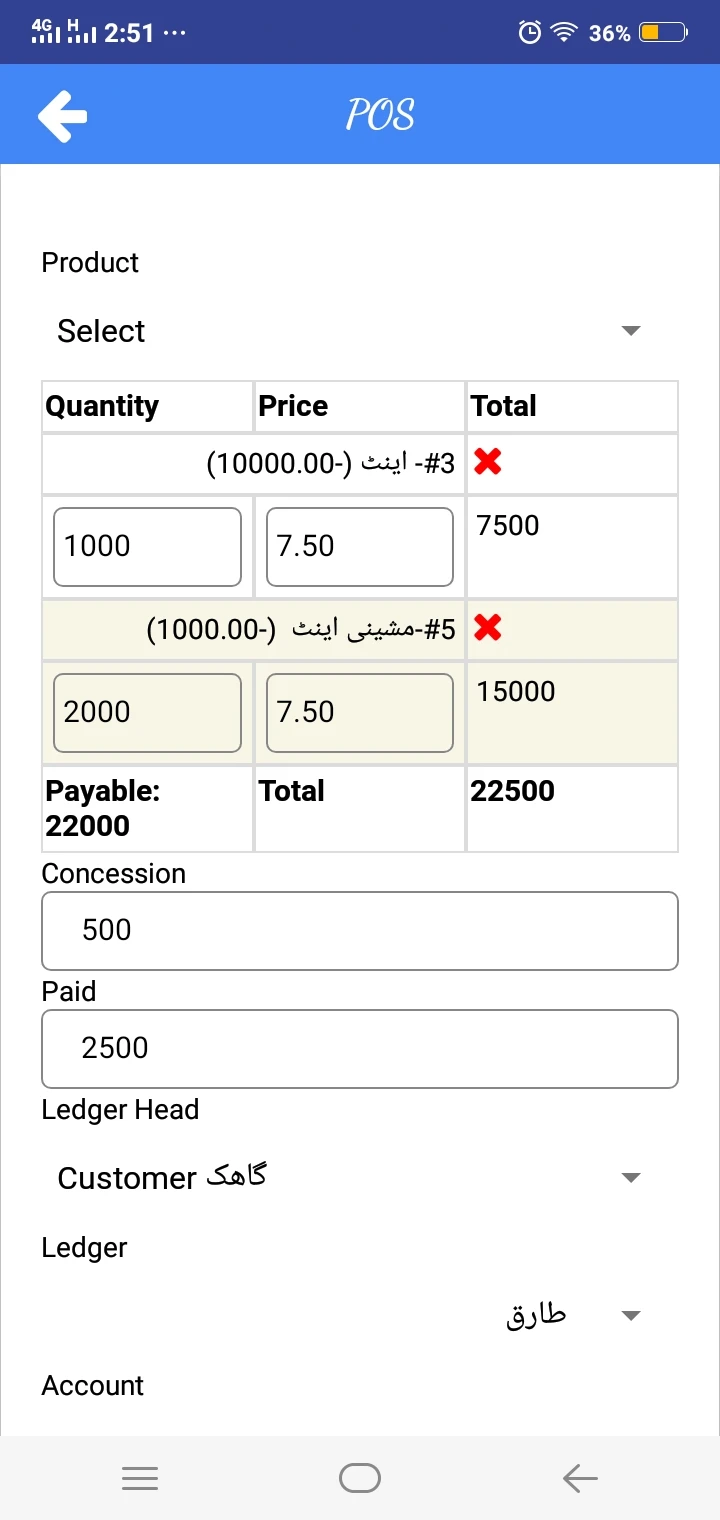Delete item #5 using red X
Screen dimensions: 720x1520
[488, 628]
